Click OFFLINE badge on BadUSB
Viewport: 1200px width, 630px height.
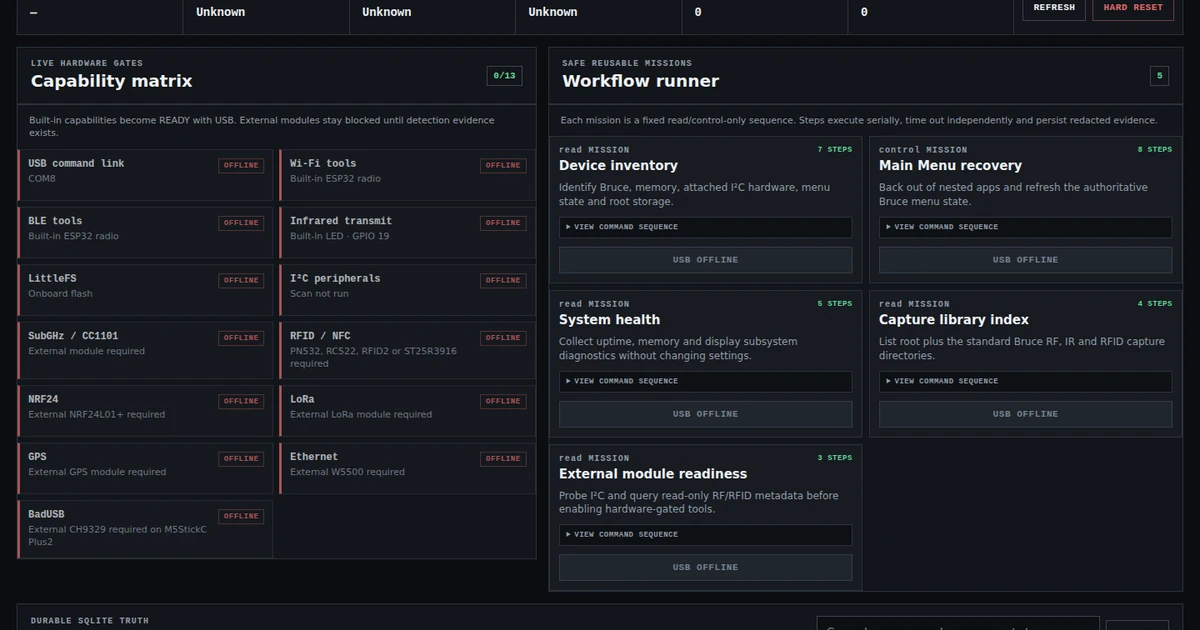click(241, 516)
